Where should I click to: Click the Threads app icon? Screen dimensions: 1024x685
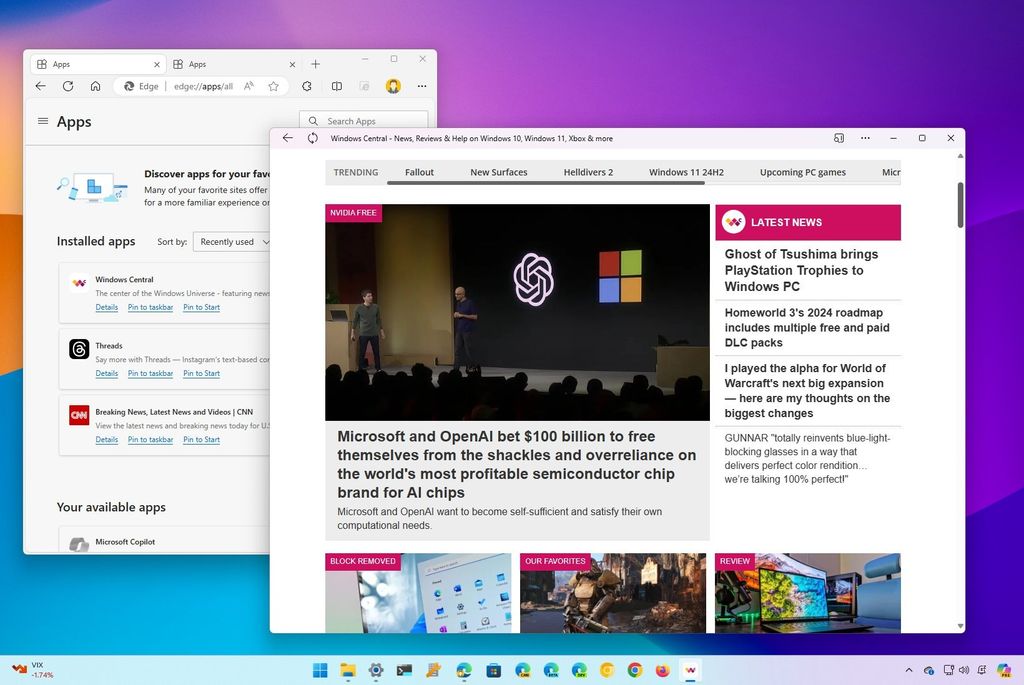(x=79, y=349)
